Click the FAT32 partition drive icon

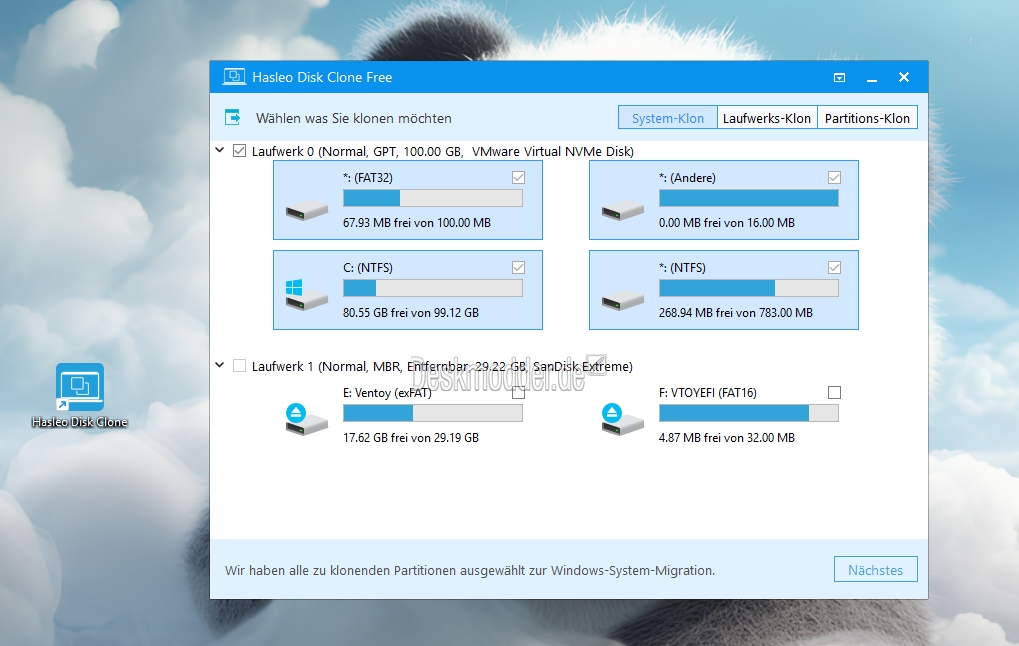tap(307, 209)
